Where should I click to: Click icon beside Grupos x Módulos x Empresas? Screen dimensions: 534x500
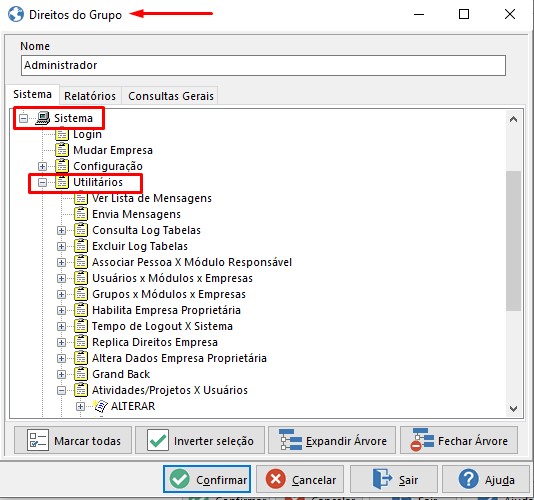(x=81, y=294)
